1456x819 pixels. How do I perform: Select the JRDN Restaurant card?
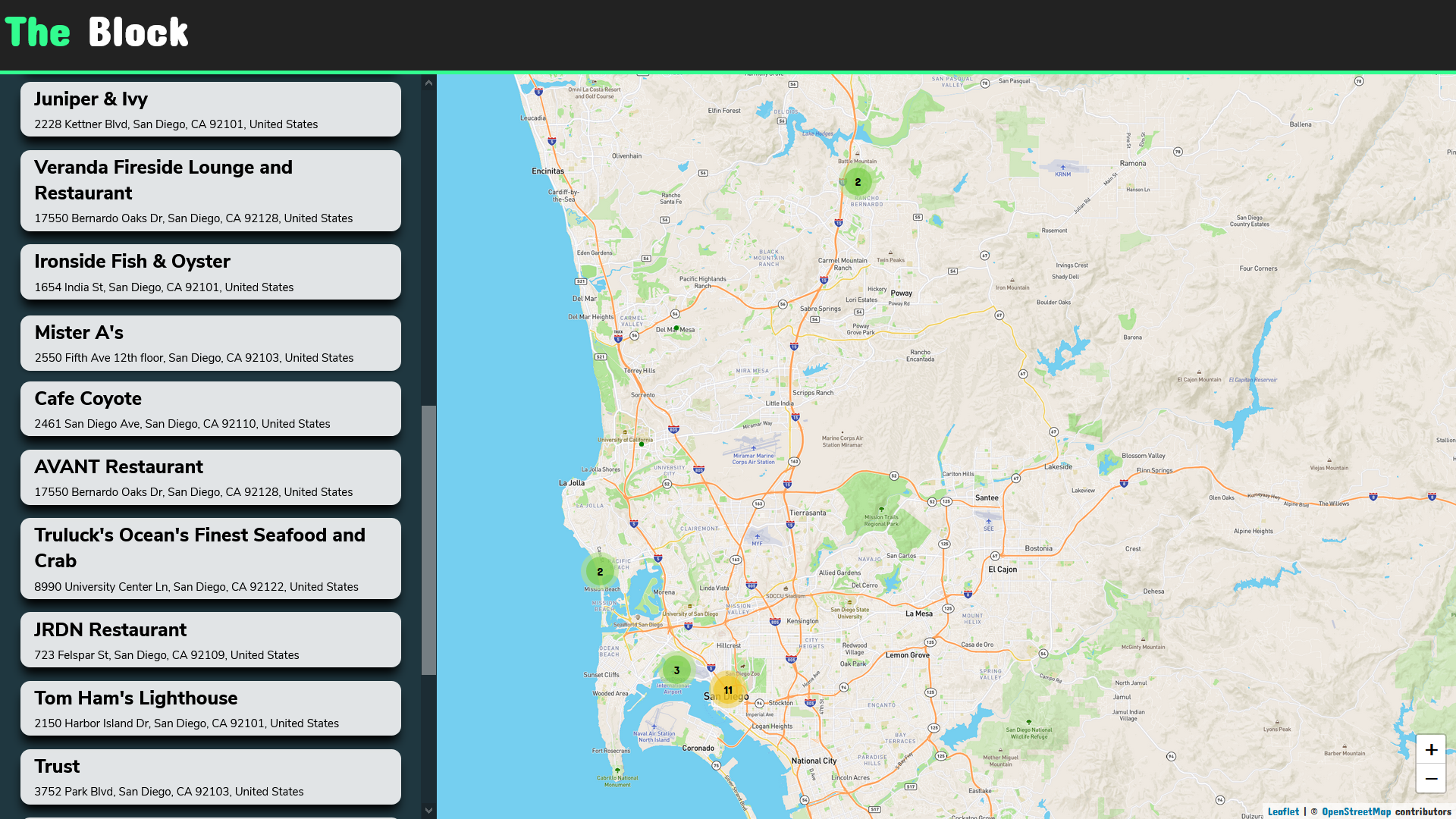(x=211, y=641)
